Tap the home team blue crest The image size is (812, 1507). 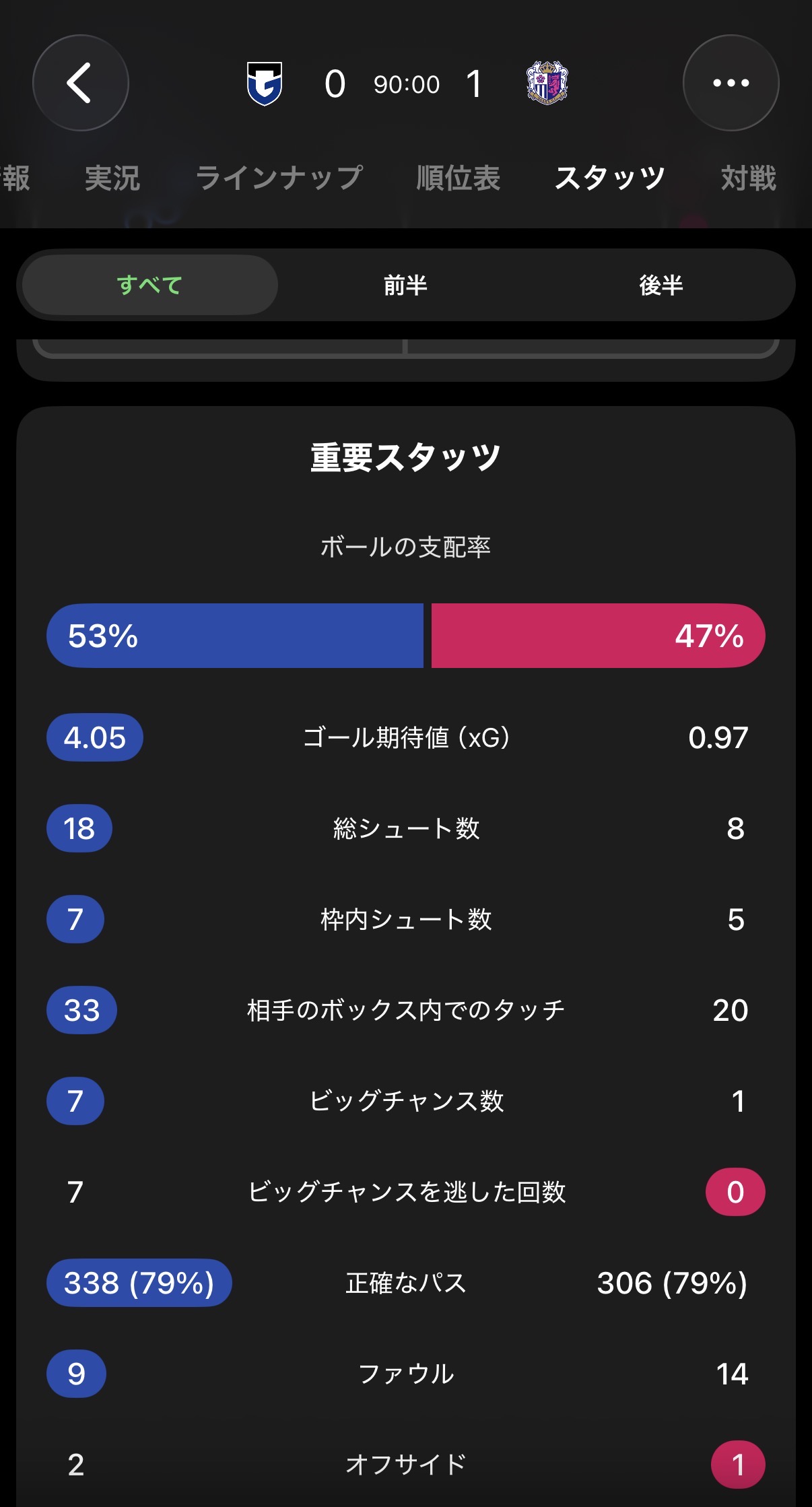(265, 83)
